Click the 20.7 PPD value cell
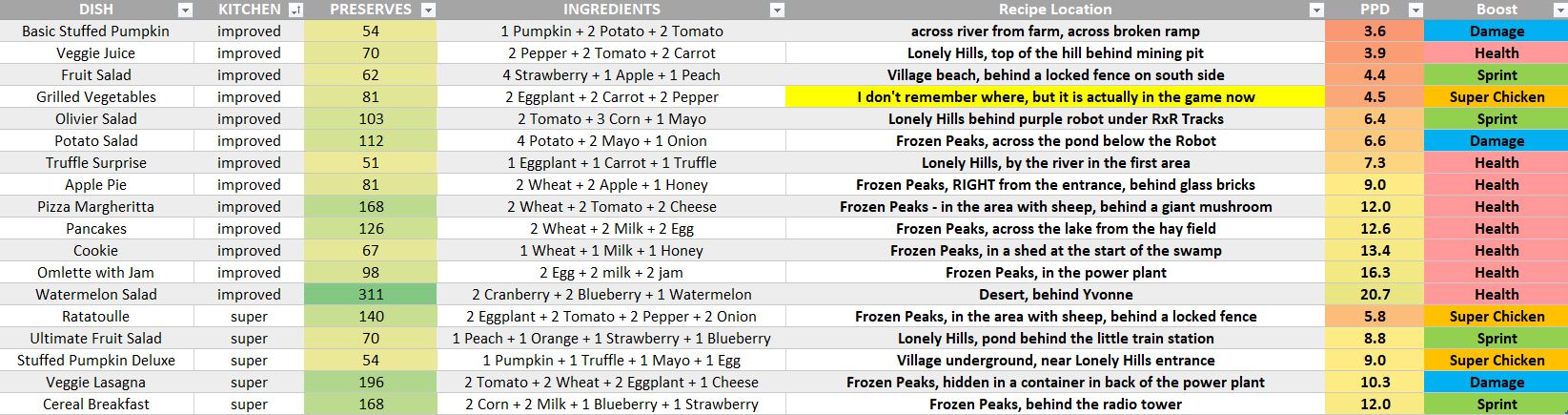This screenshot has width=1568, height=415. point(1375,295)
